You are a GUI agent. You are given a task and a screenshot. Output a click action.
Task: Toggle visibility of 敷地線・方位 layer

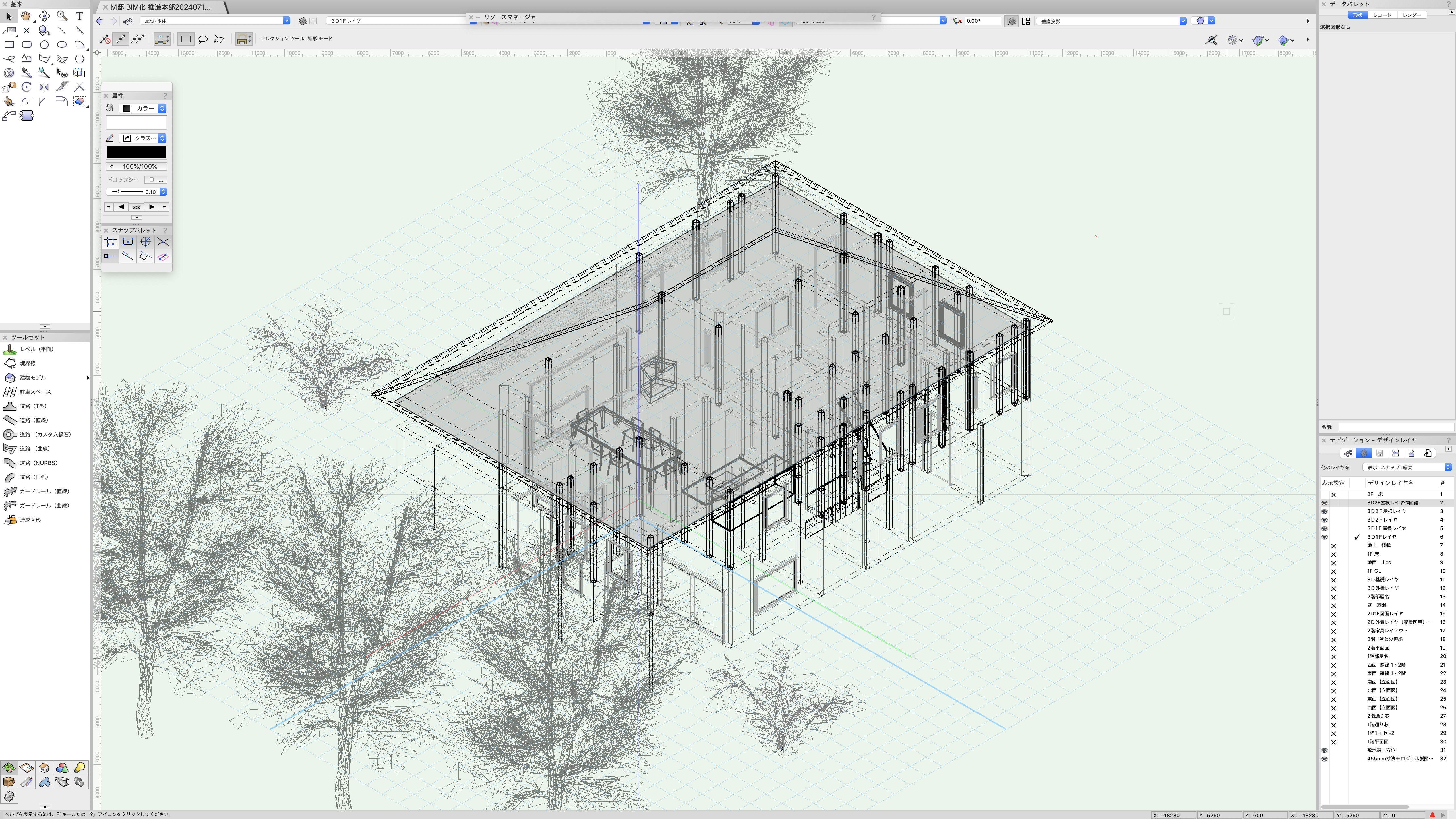click(1324, 751)
